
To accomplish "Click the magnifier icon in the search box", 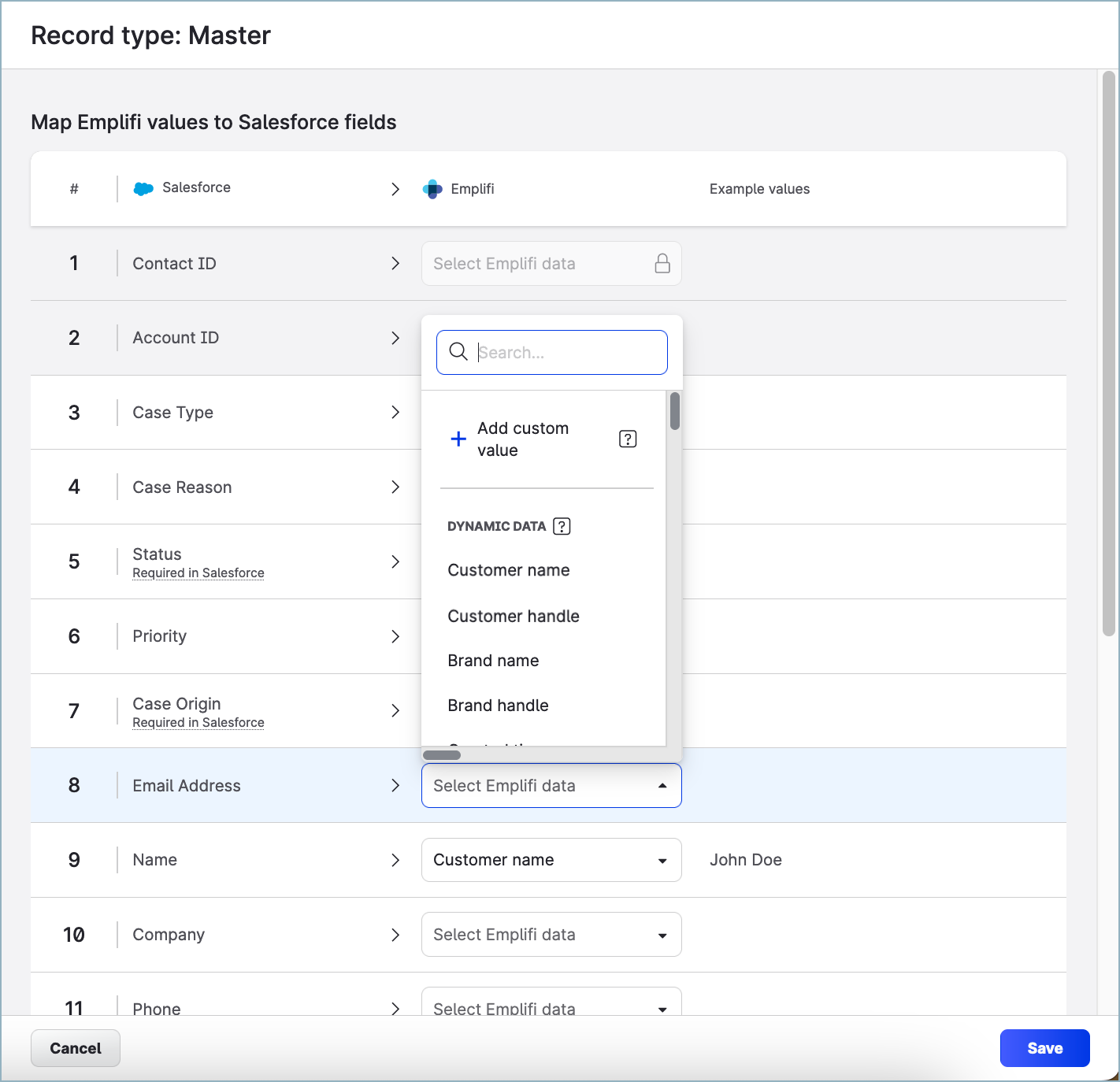I will pos(458,352).
